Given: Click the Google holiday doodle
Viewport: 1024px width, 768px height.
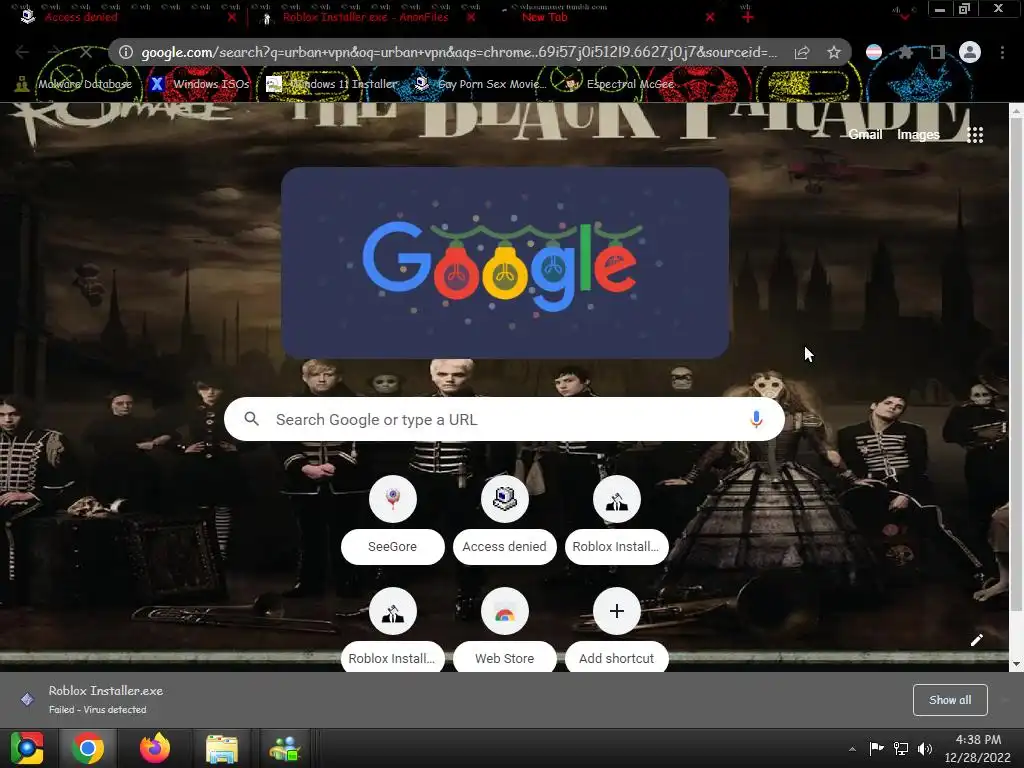Looking at the screenshot, I should coord(505,263).
